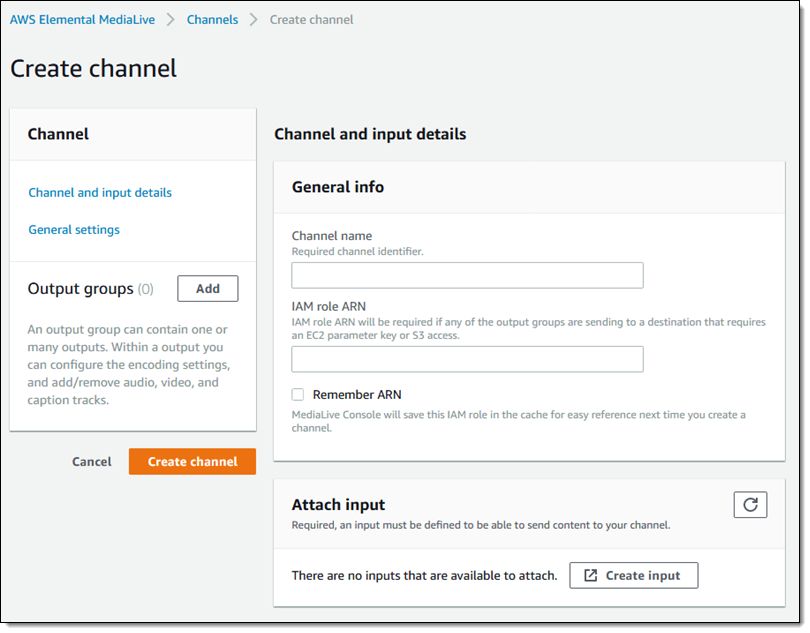Click chevron after Channels breadcrumb
The height and width of the screenshot is (633, 810).
tap(254, 19)
